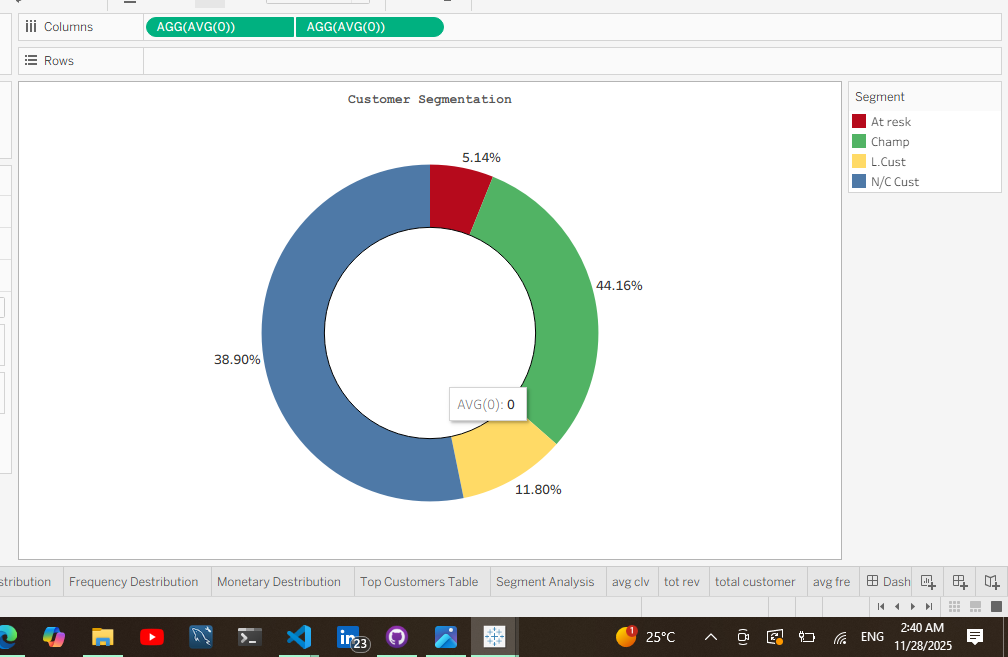
Task: Switch to the filmstrip view
Action: [x=975, y=607]
